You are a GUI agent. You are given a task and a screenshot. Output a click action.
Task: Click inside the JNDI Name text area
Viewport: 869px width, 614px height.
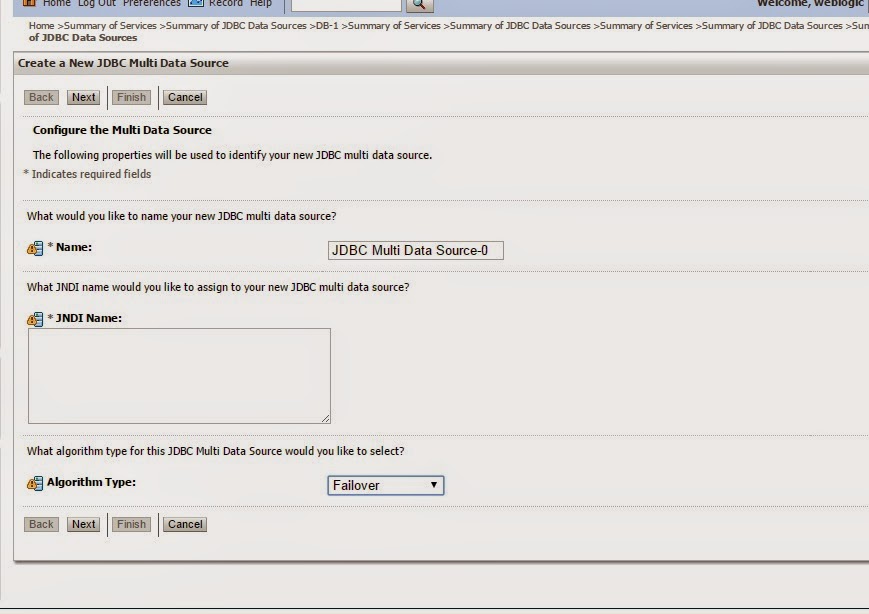[180, 375]
